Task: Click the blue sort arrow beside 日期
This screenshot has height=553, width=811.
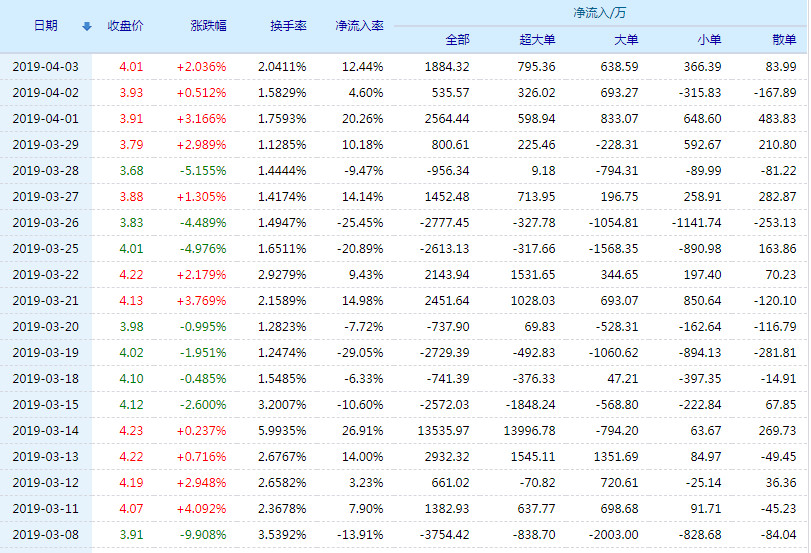Action: pos(86,26)
